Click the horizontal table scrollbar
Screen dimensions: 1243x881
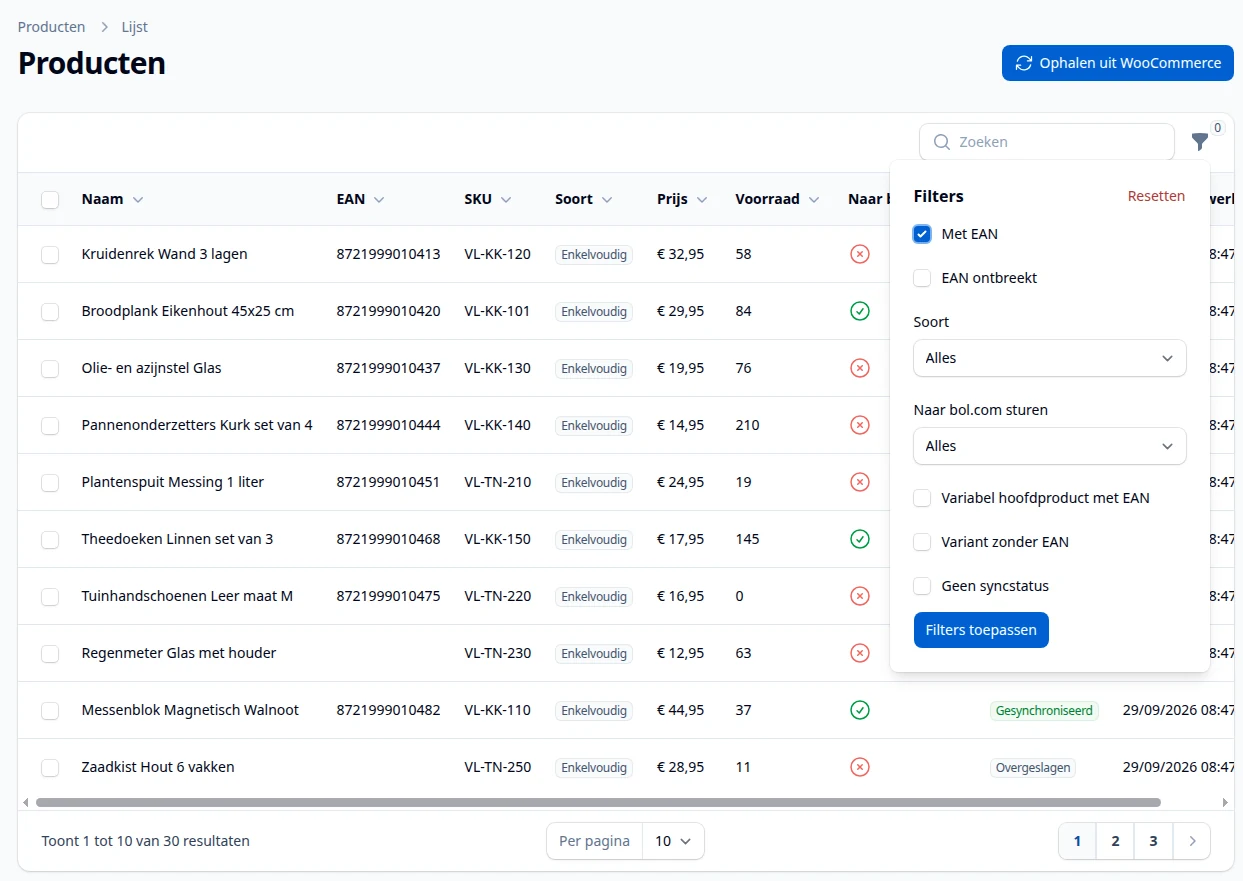point(598,802)
